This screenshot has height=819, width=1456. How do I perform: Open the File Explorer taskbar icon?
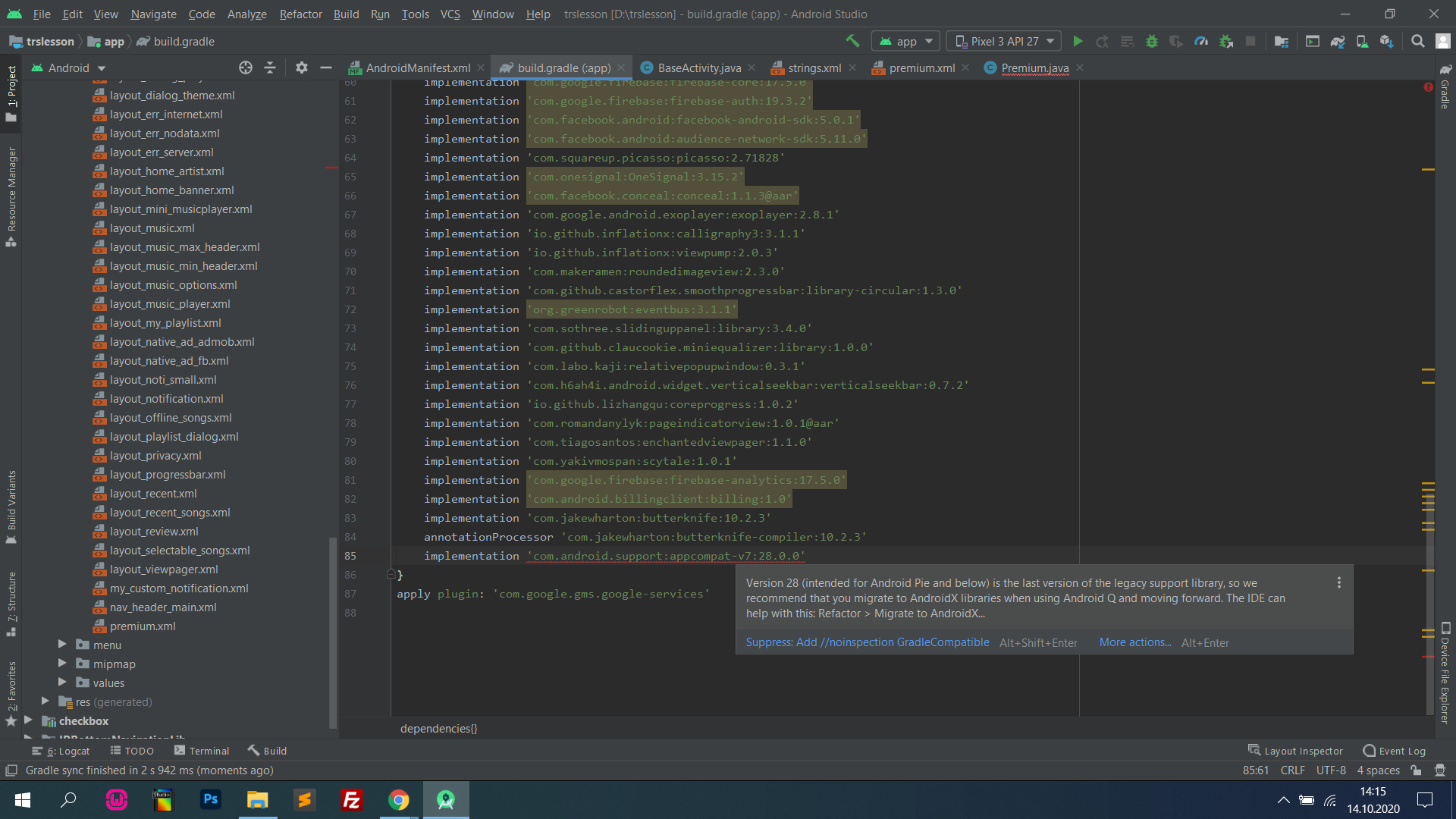(257, 799)
